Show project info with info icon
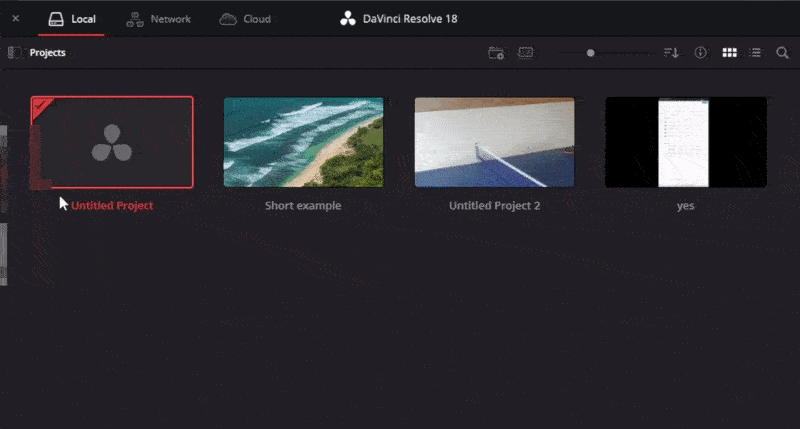The image size is (800, 429). (701, 53)
